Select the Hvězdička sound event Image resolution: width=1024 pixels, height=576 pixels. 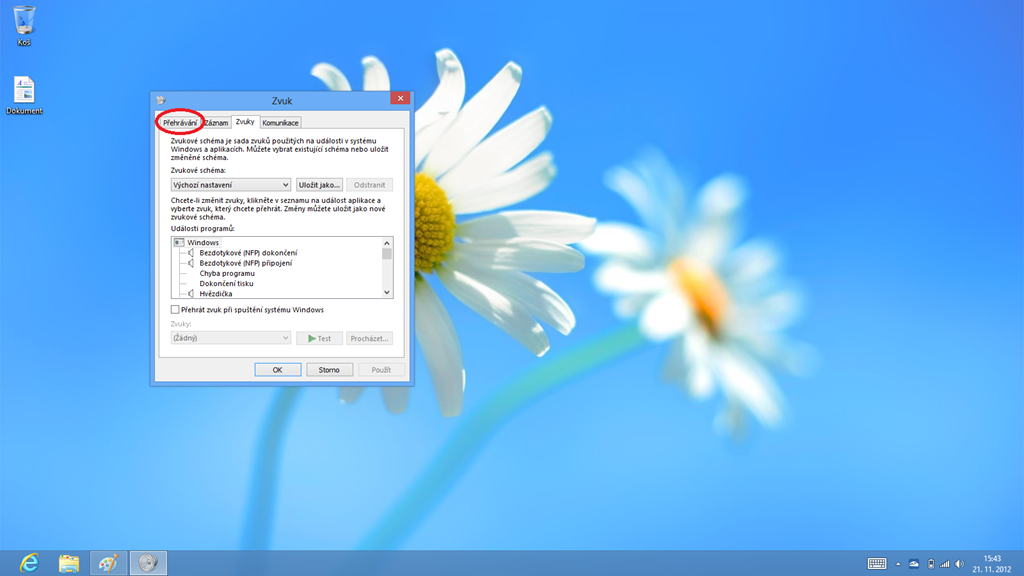tap(217, 293)
